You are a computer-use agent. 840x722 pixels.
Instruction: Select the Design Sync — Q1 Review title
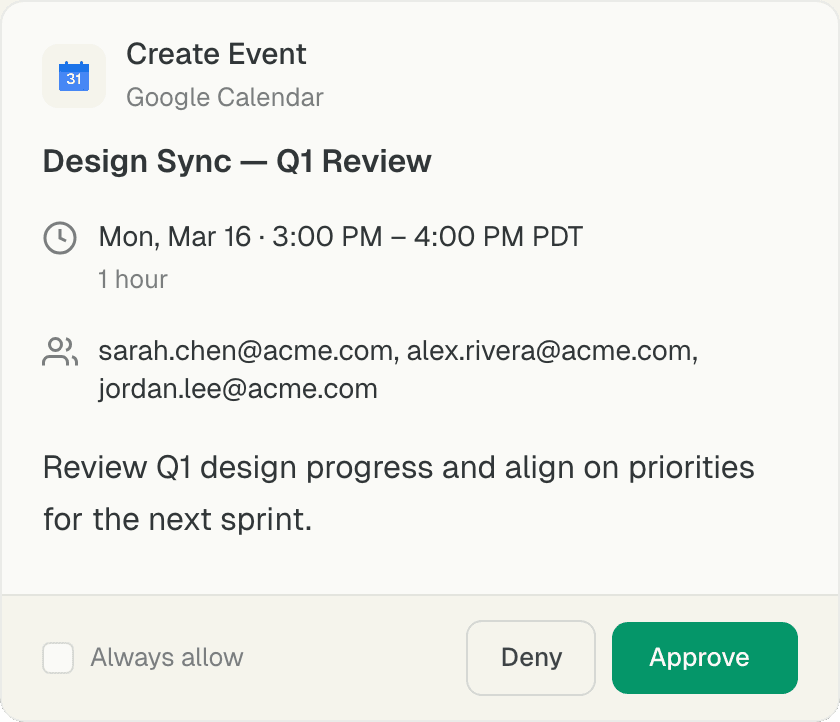[237, 161]
